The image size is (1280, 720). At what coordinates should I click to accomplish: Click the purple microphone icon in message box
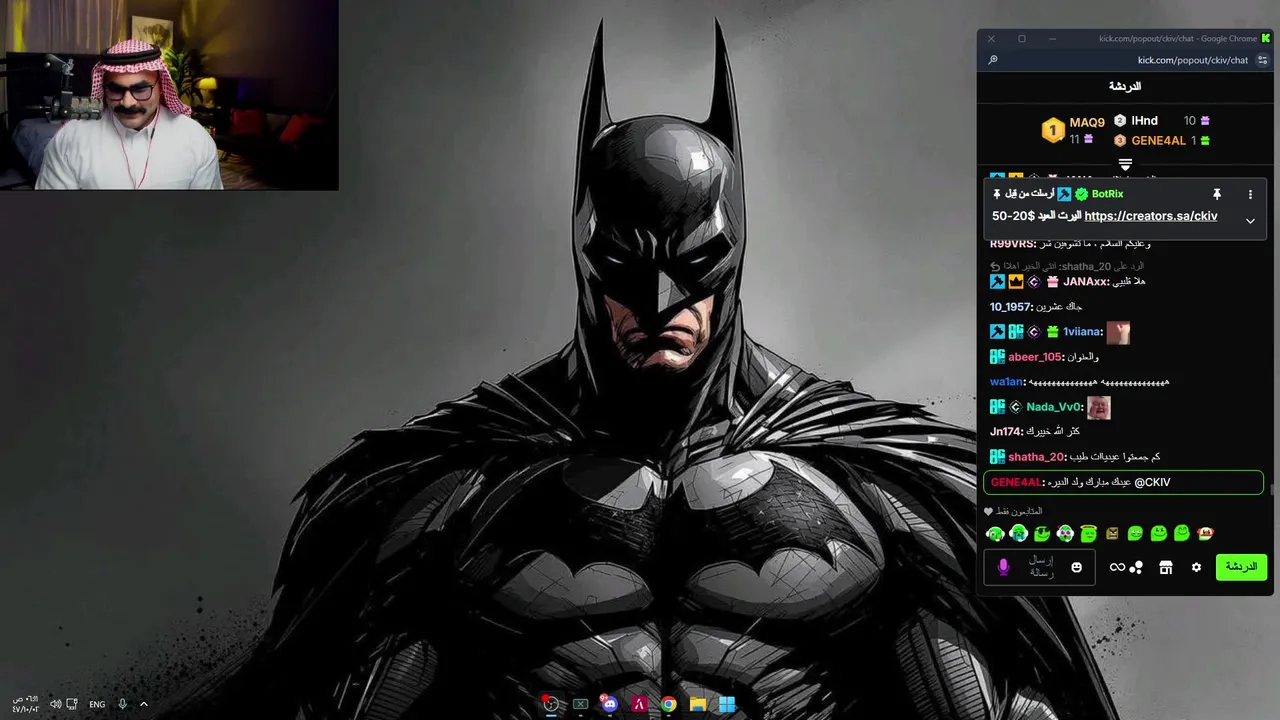pos(1004,567)
